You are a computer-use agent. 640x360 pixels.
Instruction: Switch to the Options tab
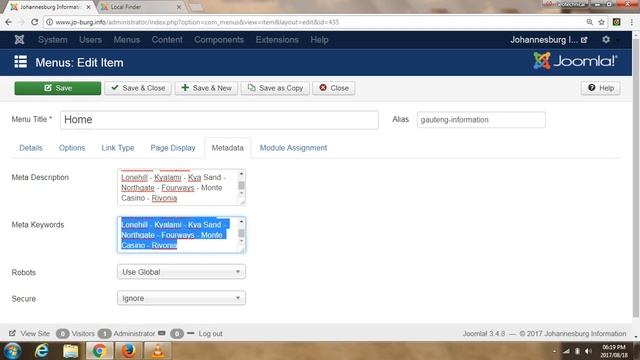(72, 148)
